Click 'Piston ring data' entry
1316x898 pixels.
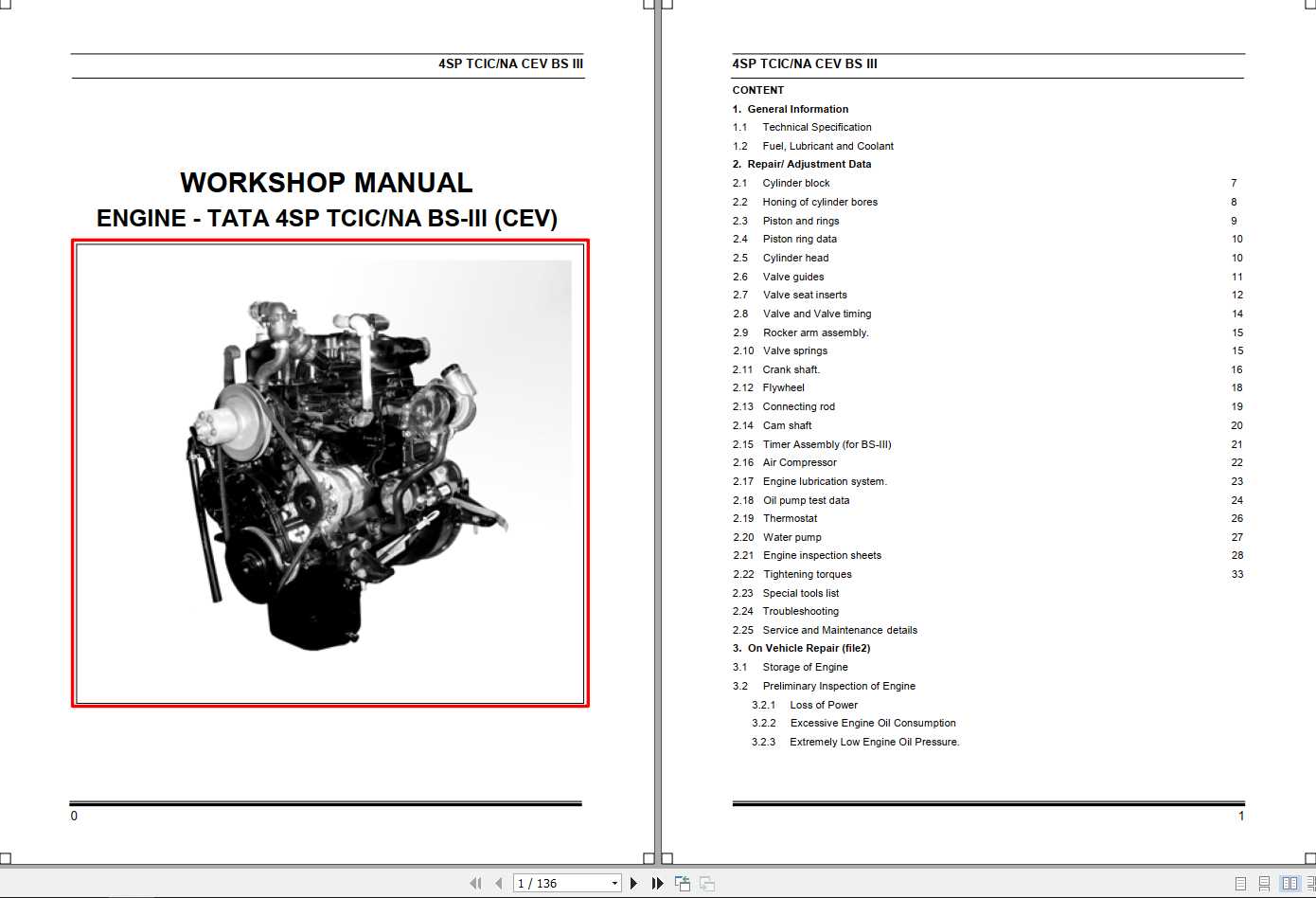coord(800,239)
